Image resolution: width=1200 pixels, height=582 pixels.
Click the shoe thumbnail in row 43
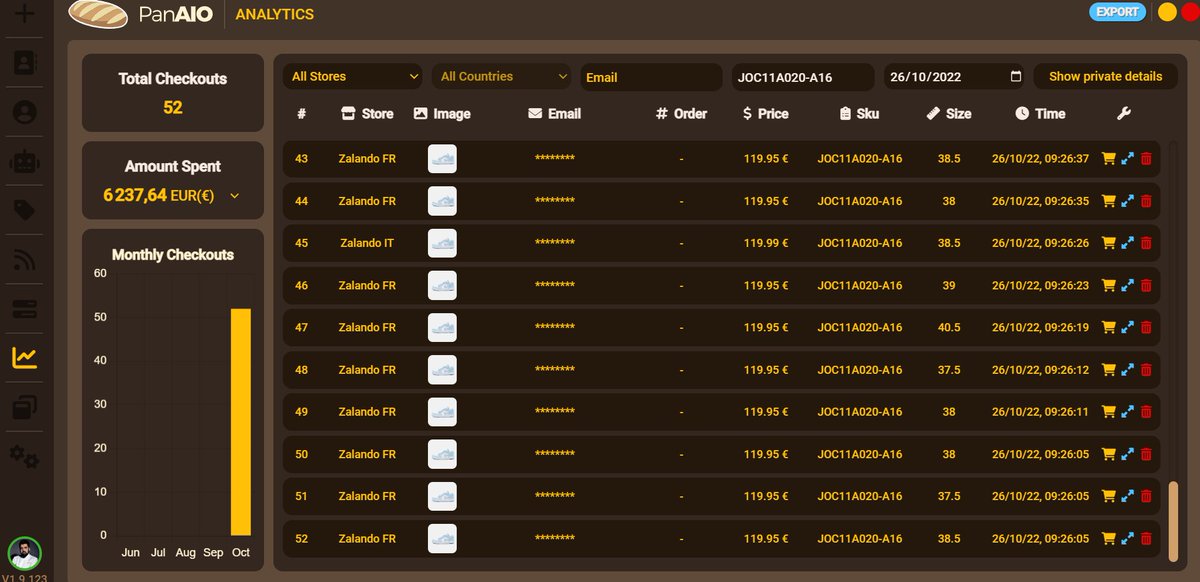442,158
